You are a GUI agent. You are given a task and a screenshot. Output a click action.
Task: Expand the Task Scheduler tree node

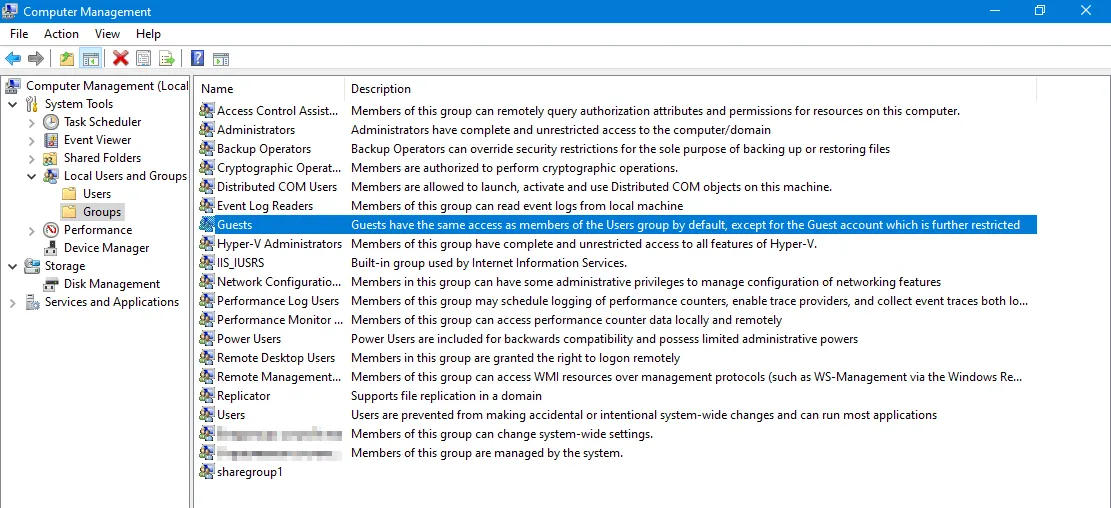(x=31, y=122)
